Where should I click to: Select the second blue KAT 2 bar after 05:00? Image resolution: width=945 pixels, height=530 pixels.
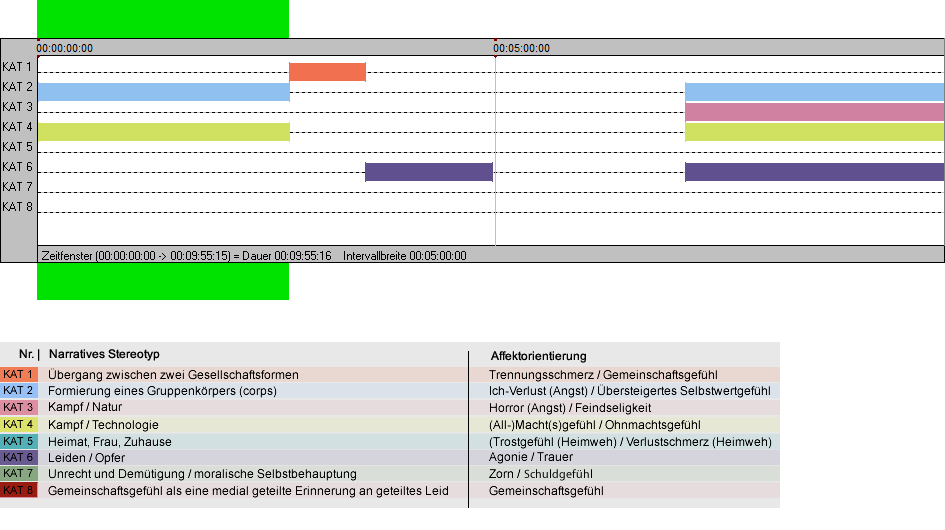pos(814,92)
